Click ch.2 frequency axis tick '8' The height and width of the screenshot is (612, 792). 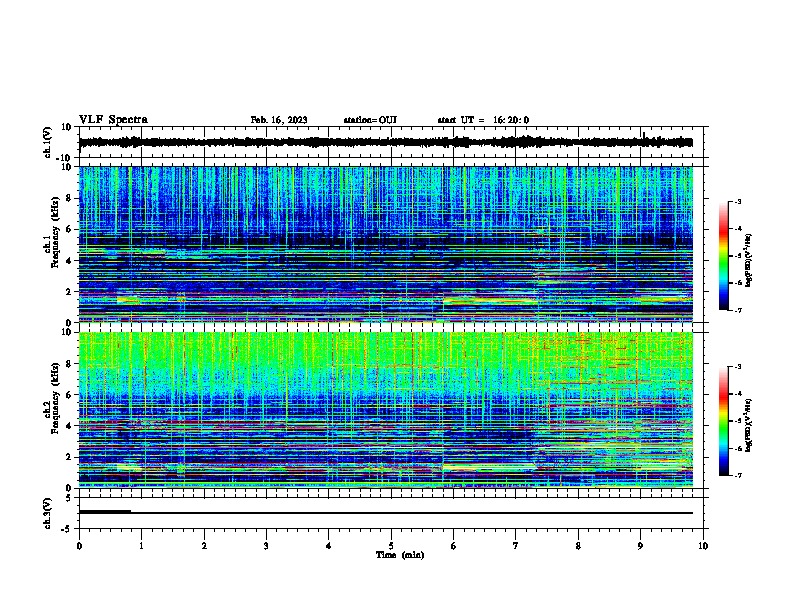coord(69,364)
